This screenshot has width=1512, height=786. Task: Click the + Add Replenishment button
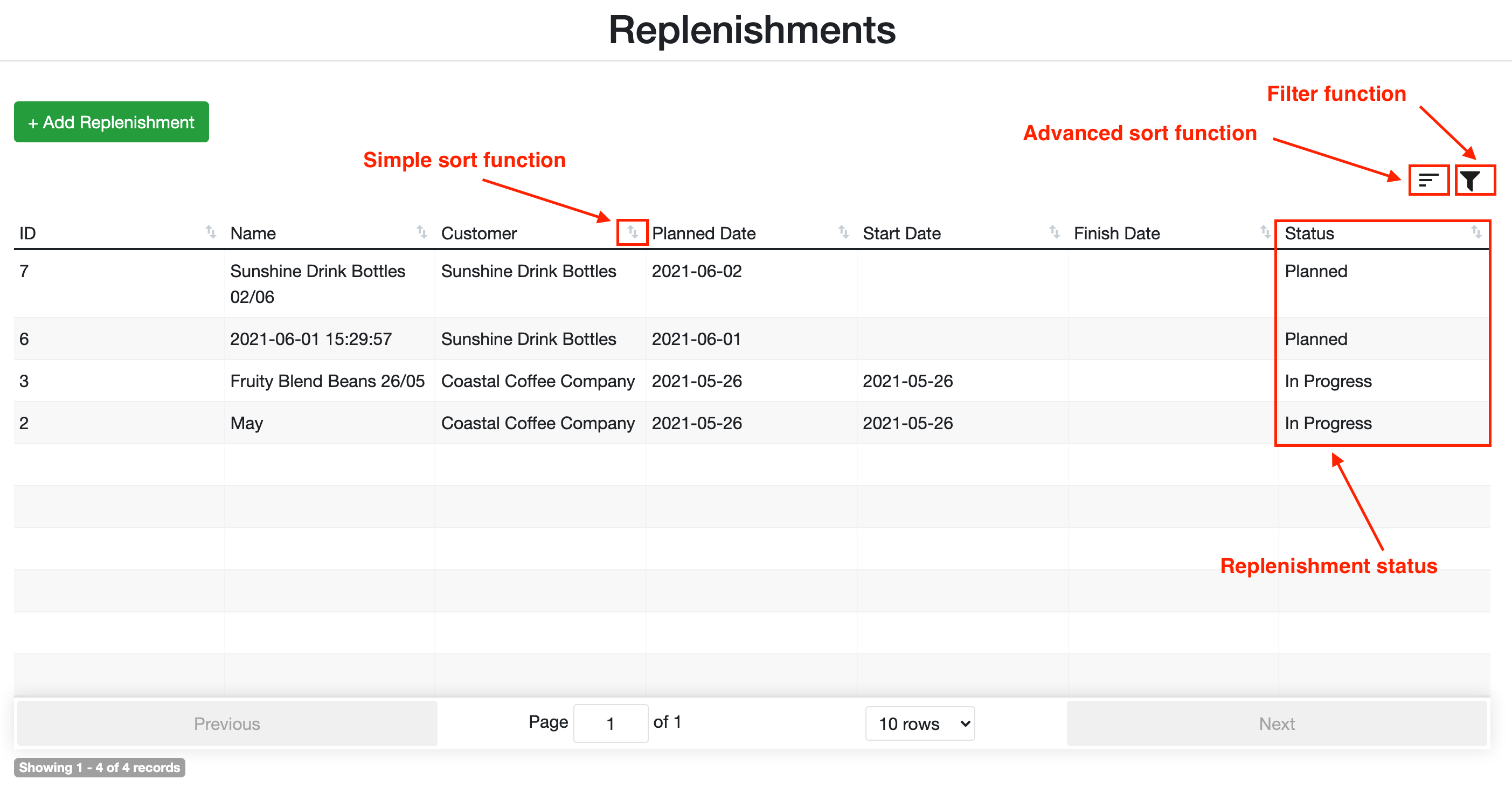(x=111, y=122)
